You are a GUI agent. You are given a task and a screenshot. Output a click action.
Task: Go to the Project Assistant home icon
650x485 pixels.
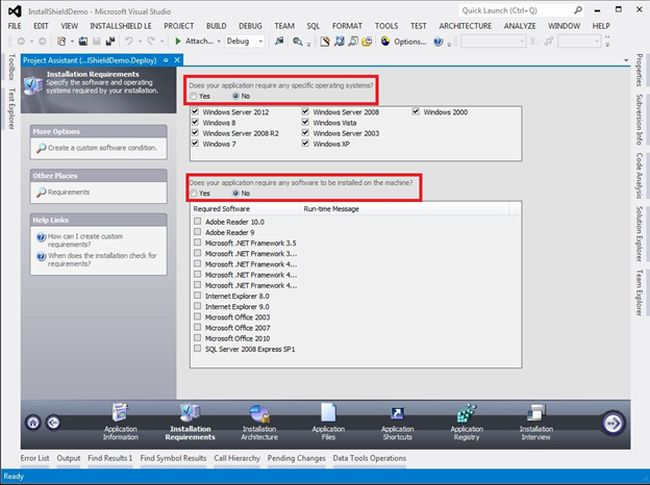click(33, 422)
